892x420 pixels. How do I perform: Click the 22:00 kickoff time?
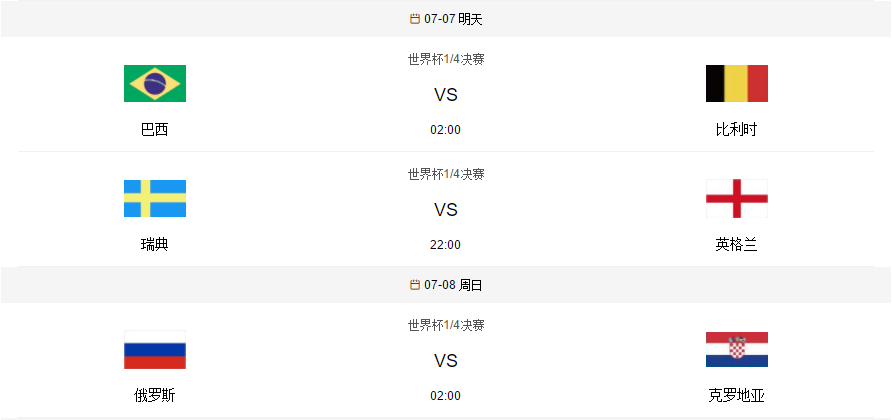coord(446,245)
